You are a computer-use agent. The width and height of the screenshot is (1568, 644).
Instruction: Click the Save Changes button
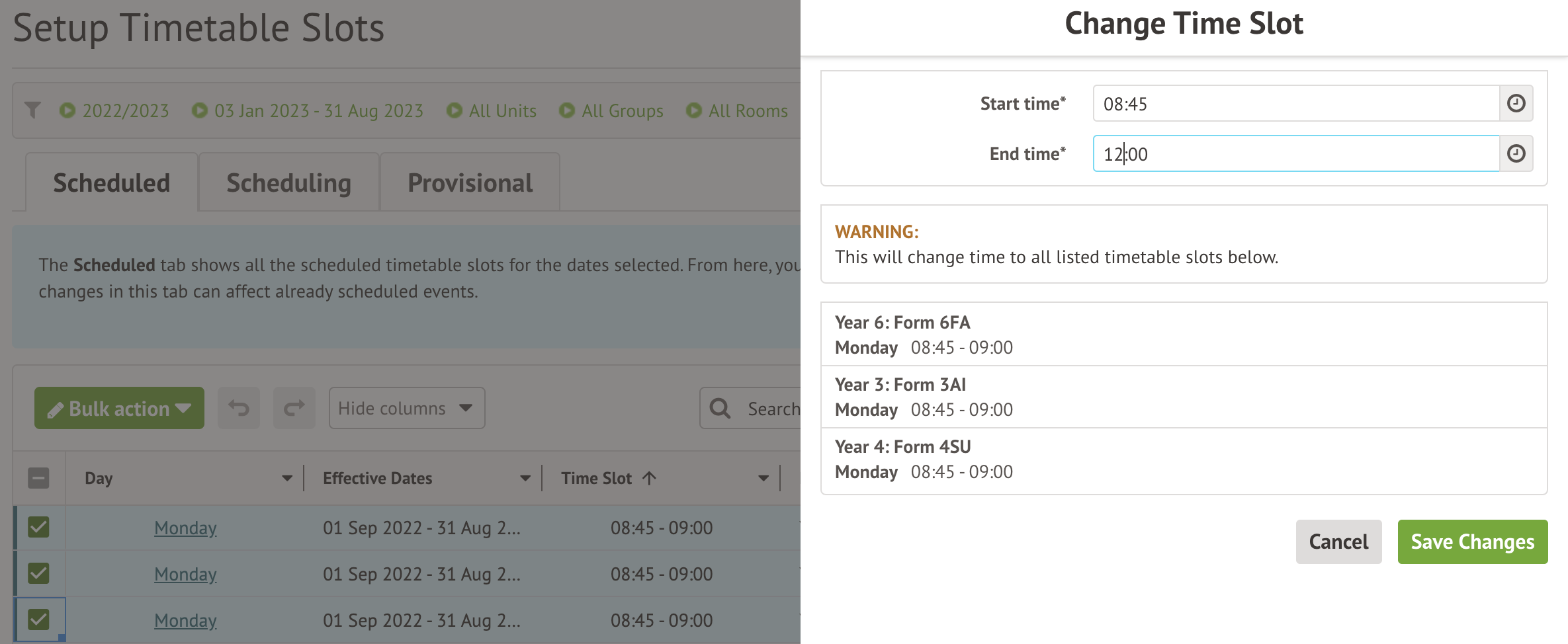1472,542
